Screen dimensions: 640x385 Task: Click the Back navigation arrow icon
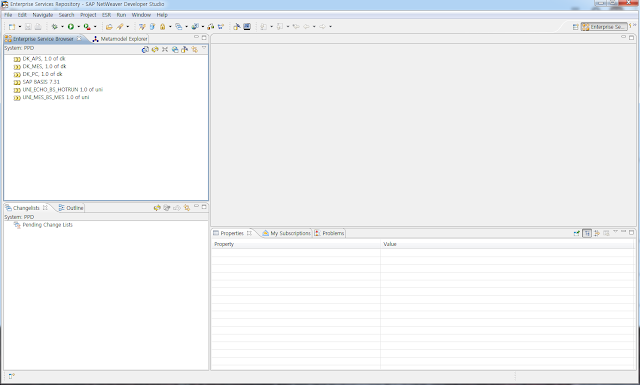pyautogui.click(x=306, y=27)
